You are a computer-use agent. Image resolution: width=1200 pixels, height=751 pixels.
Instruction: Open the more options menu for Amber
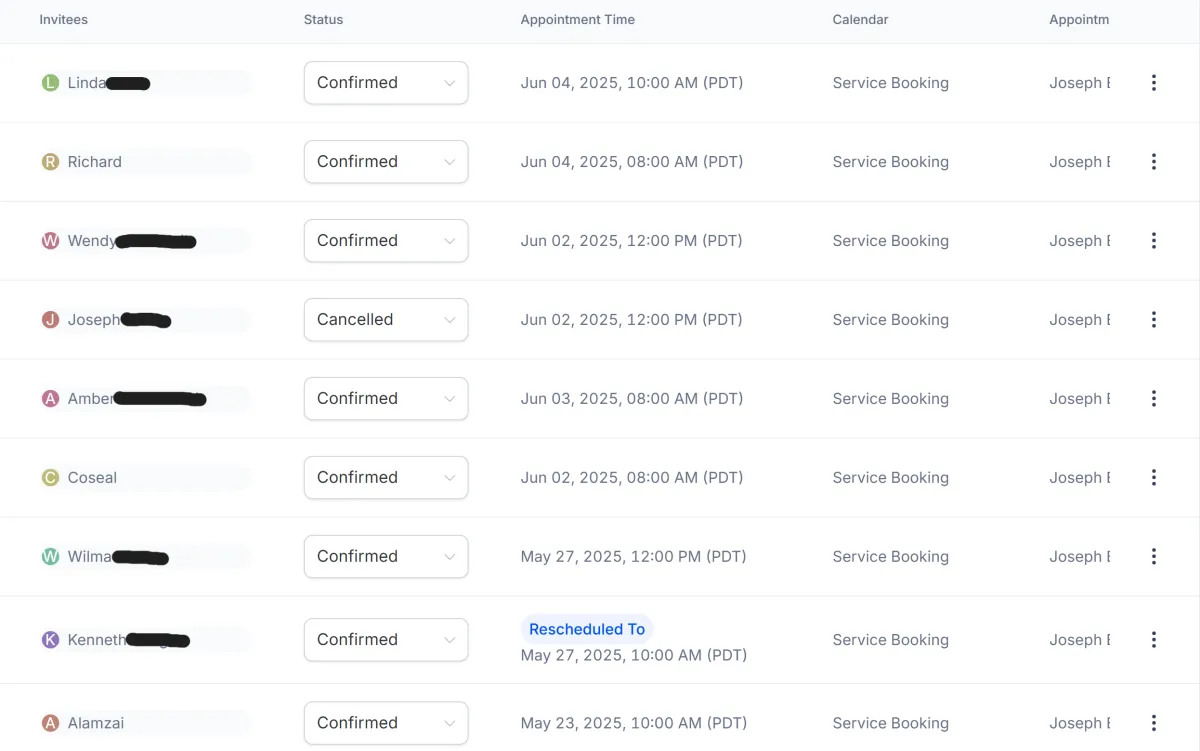pyautogui.click(x=1153, y=399)
